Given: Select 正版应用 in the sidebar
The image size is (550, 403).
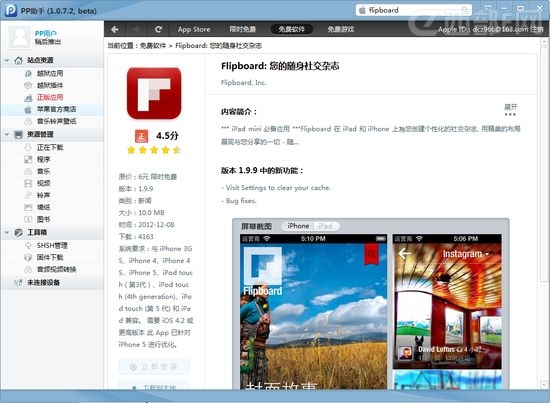Looking at the screenshot, I should point(50,97).
